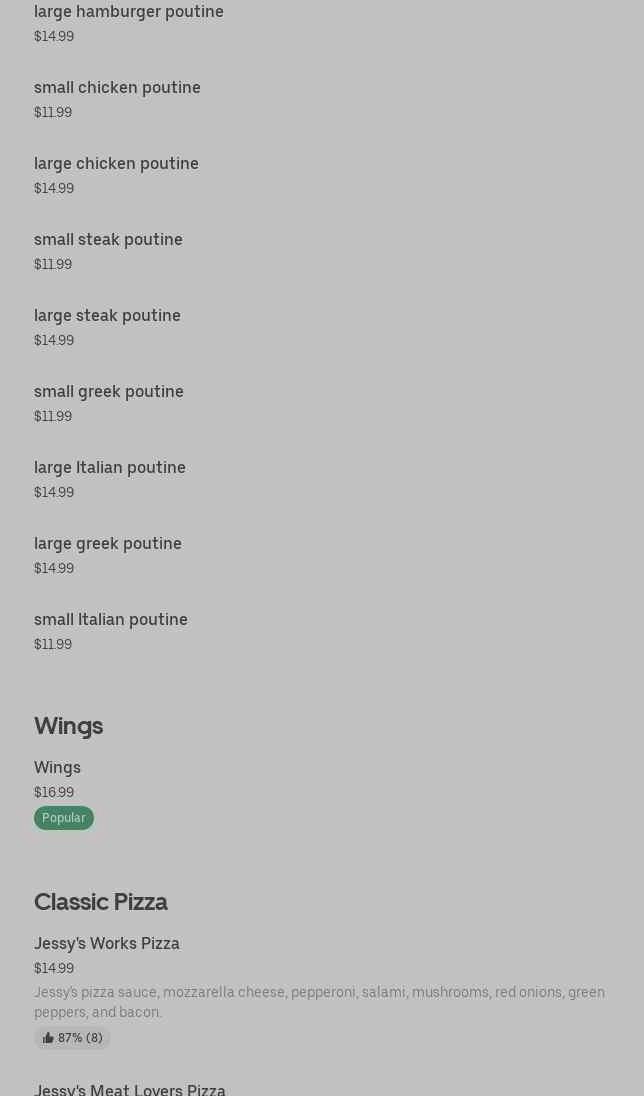Open the Wings menu item
Image resolution: width=644 pixels, height=1096 pixels.
point(57,768)
